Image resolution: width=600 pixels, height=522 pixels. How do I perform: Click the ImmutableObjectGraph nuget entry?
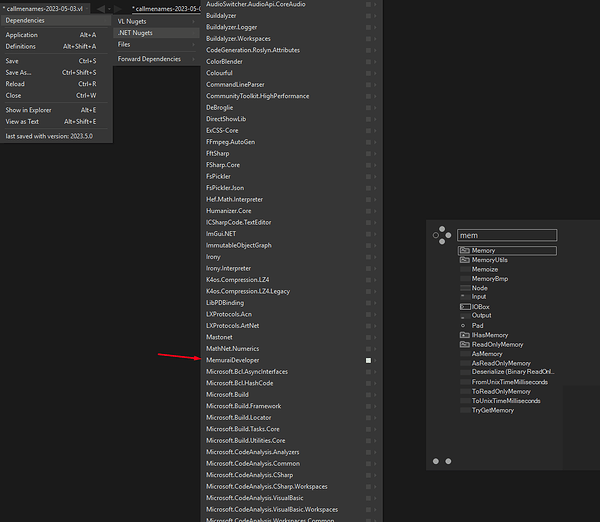[239, 245]
